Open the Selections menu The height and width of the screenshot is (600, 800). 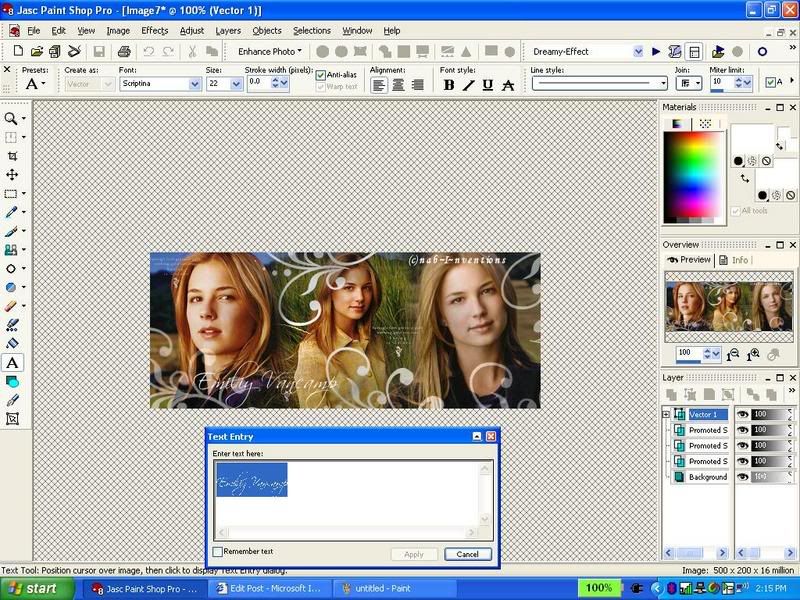[x=312, y=31]
